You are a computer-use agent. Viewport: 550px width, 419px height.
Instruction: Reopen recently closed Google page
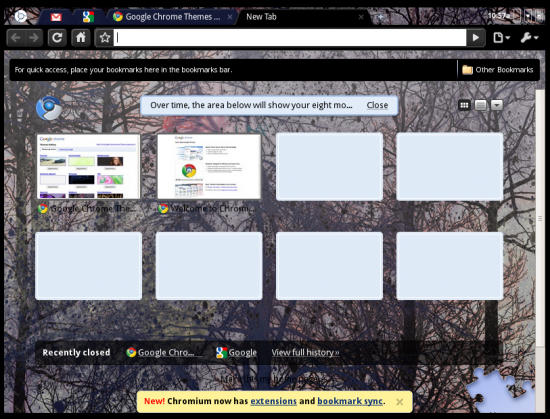pyautogui.click(x=236, y=352)
